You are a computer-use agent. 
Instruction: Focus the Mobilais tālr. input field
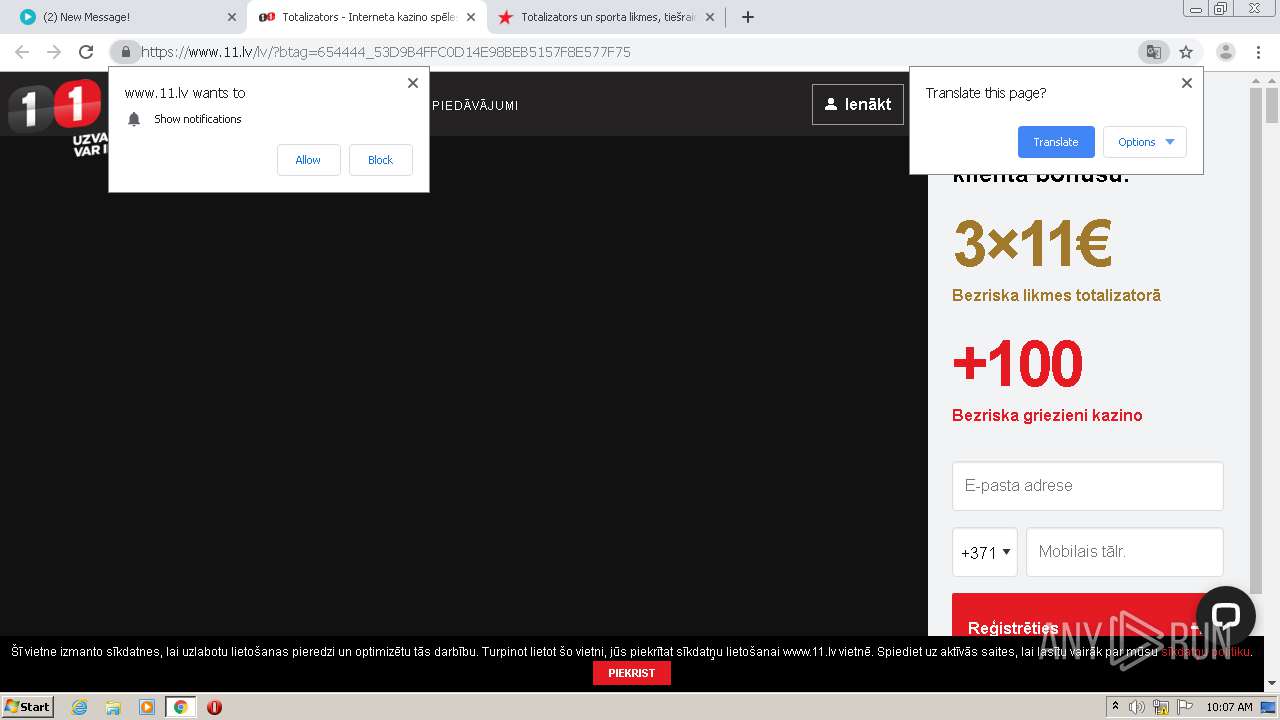point(1125,552)
